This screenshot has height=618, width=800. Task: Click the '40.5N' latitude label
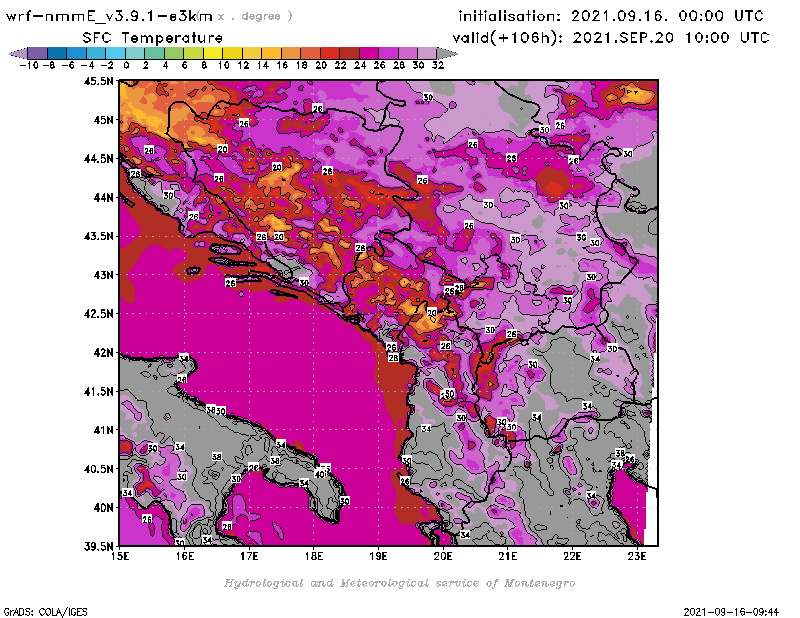click(98, 469)
